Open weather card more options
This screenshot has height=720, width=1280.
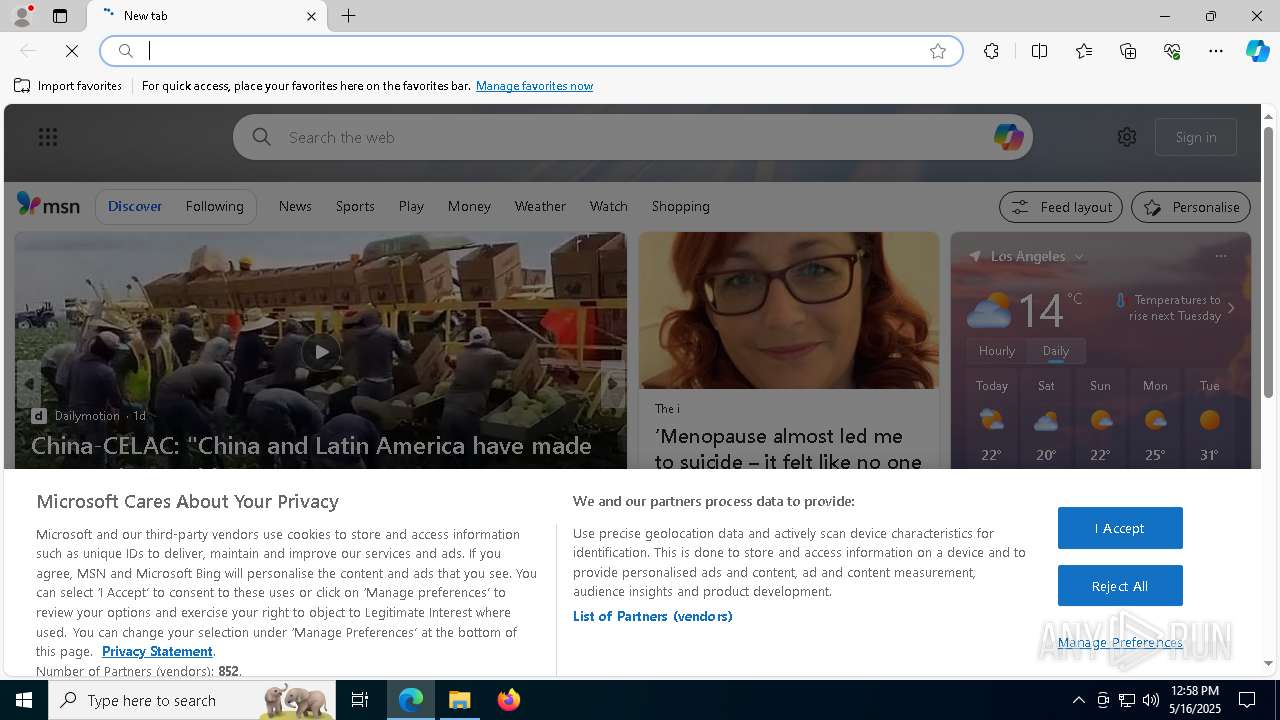pos(1220,256)
